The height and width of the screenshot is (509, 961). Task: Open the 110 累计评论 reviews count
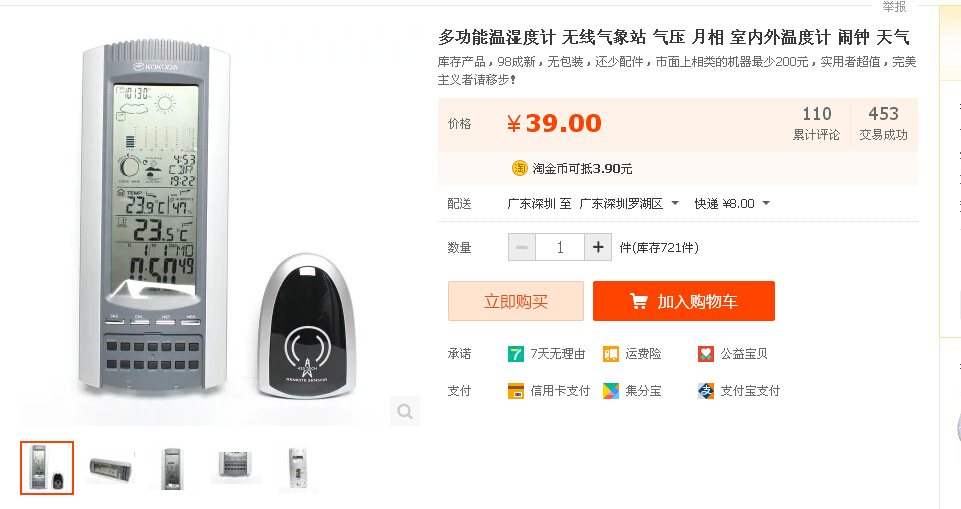coord(816,123)
